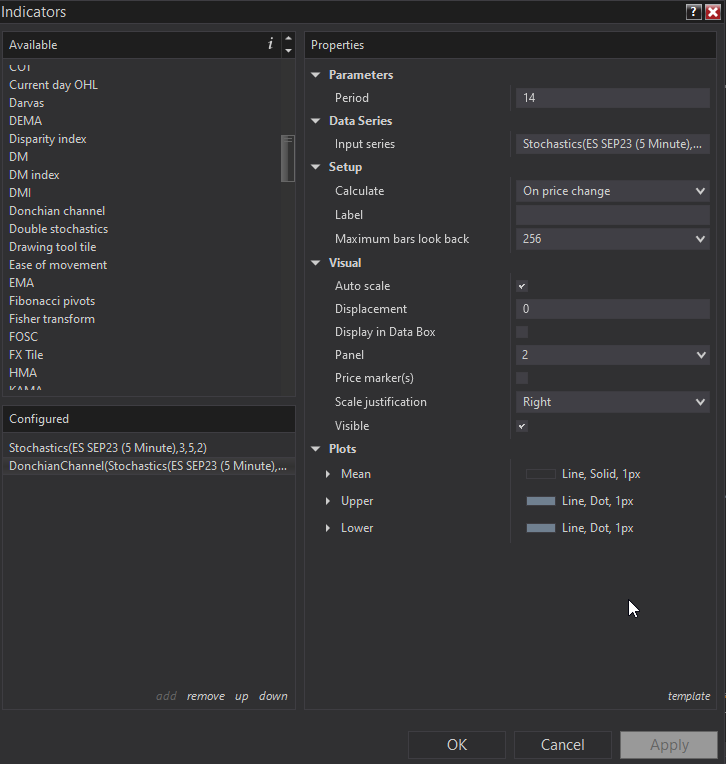Open the Panel dropdown
The image size is (726, 764).
coord(612,355)
